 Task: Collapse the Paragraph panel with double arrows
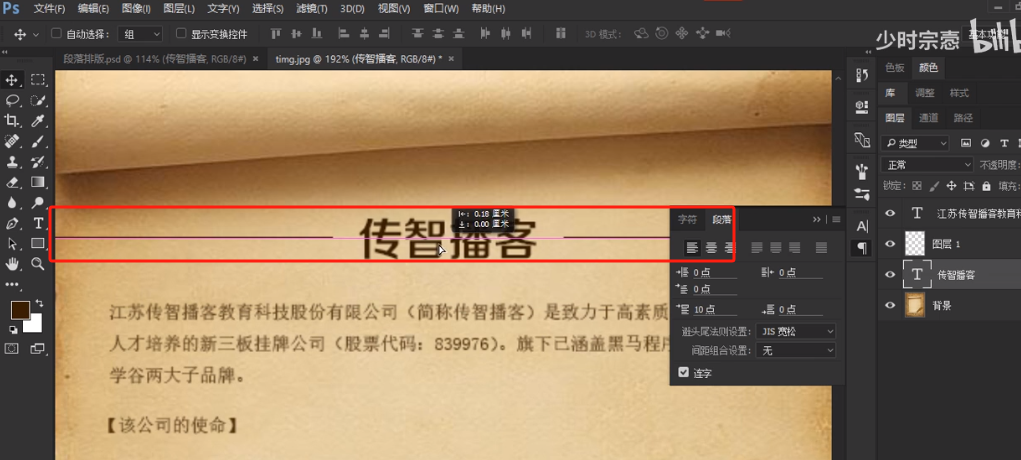coord(817,220)
